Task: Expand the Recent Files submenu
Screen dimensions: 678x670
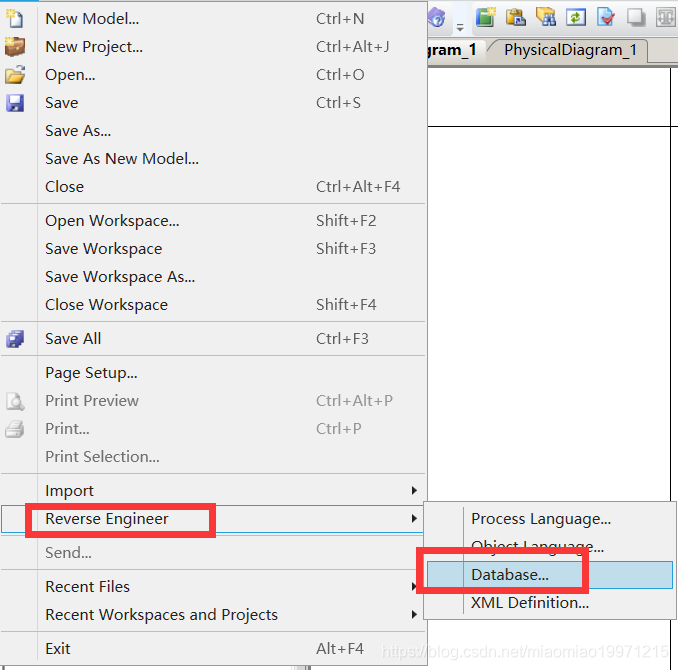Action: pyautogui.click(x=214, y=587)
